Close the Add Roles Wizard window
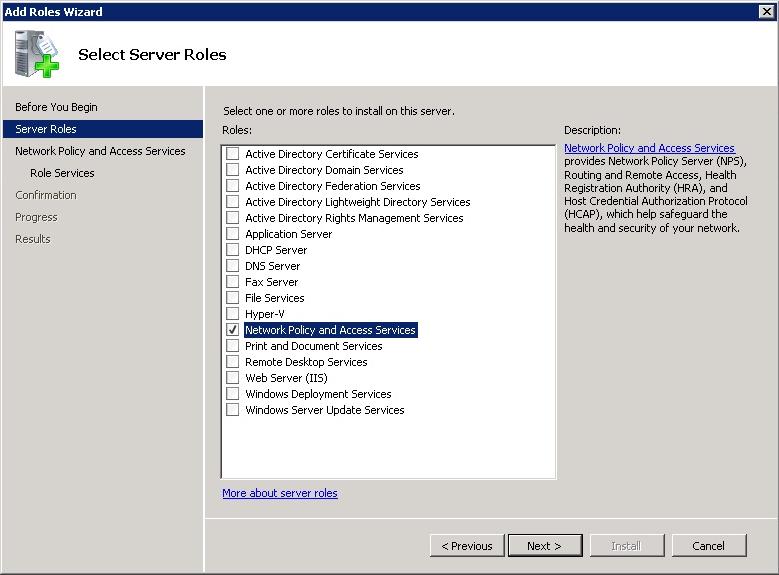779x575 pixels. click(767, 11)
